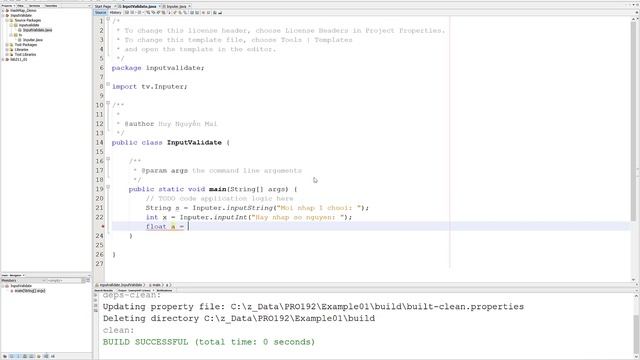Viewport: 640px width, 360px height.
Task: Collapse the Javadoc fold at line 10
Action: pyautogui.click(x=108, y=103)
